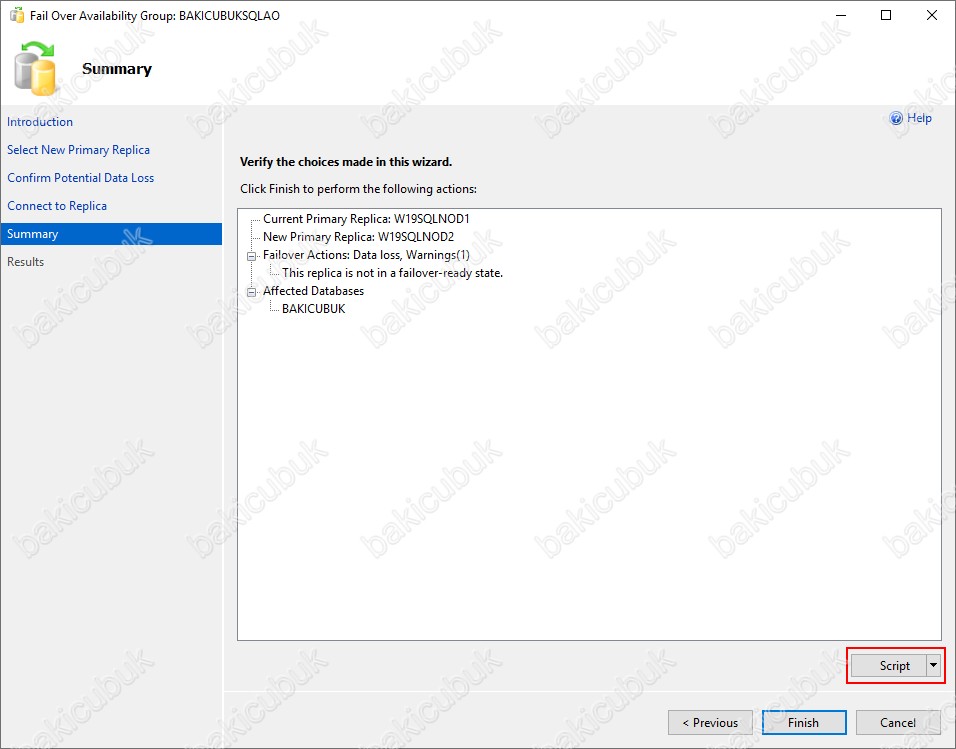Close the Fail Over Availability Group window

tap(932, 15)
